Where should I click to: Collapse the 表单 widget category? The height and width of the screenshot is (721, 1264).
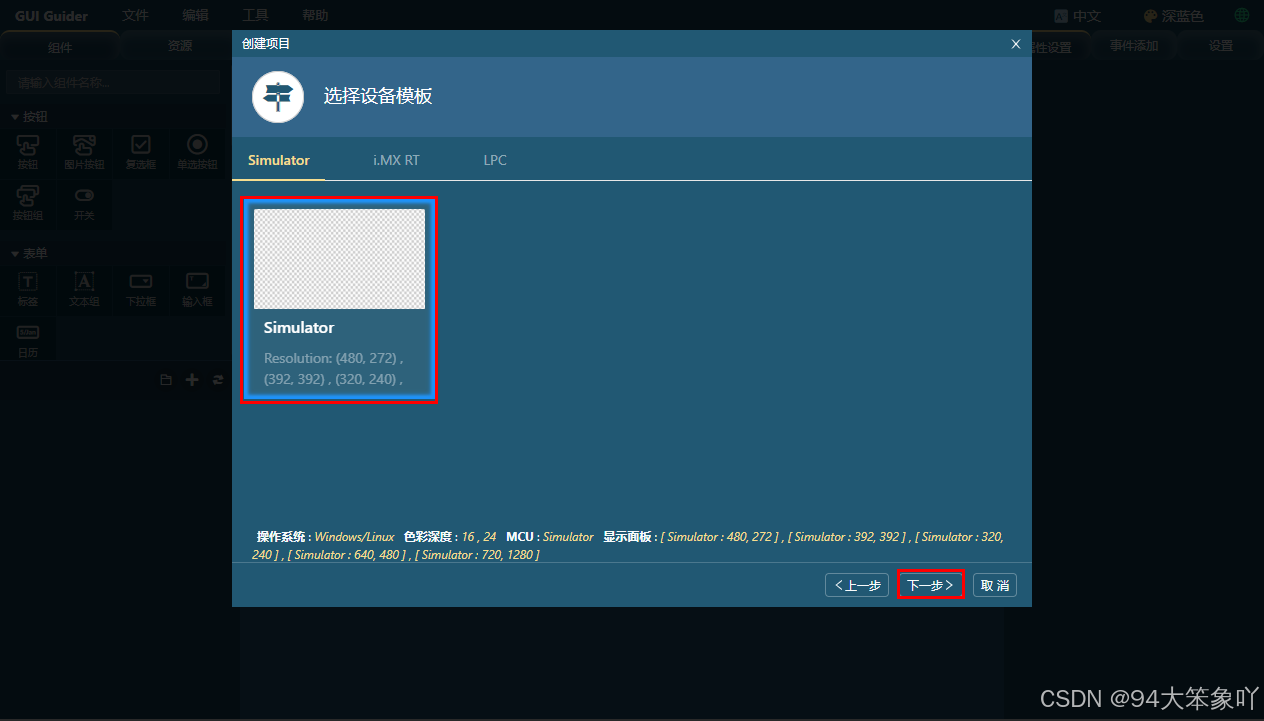point(29,254)
